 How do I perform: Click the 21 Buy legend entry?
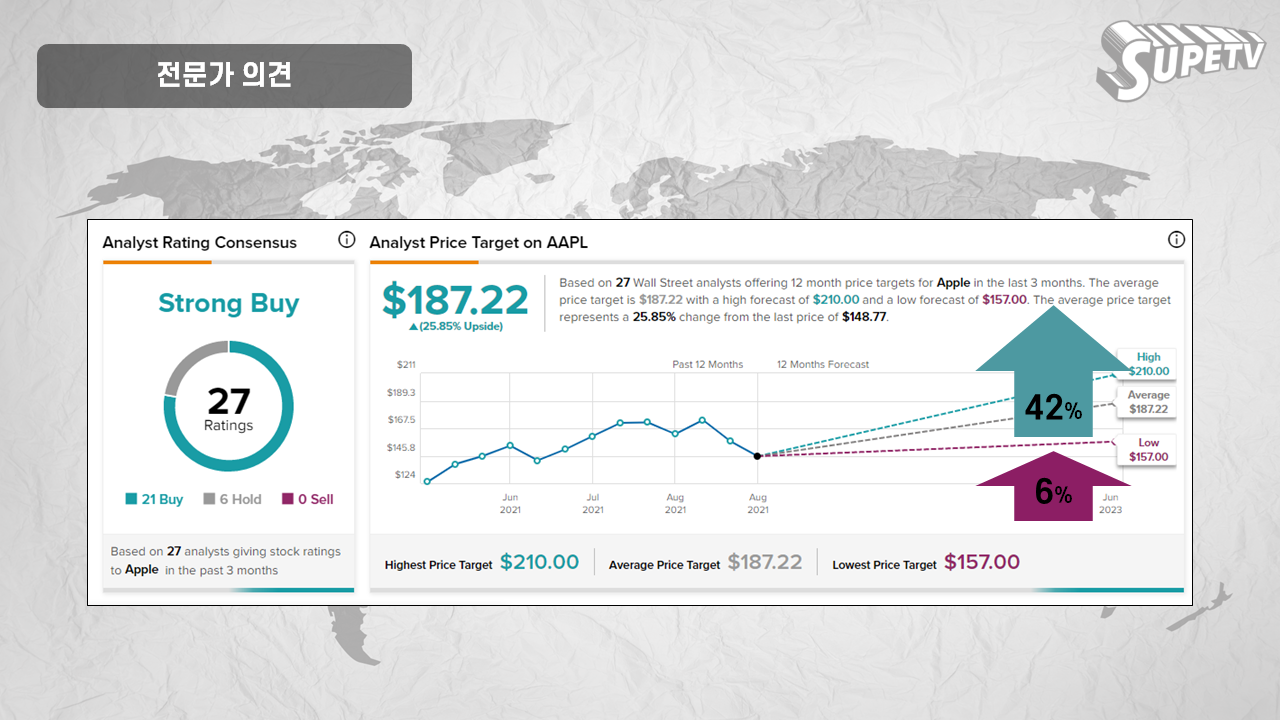tap(154, 499)
